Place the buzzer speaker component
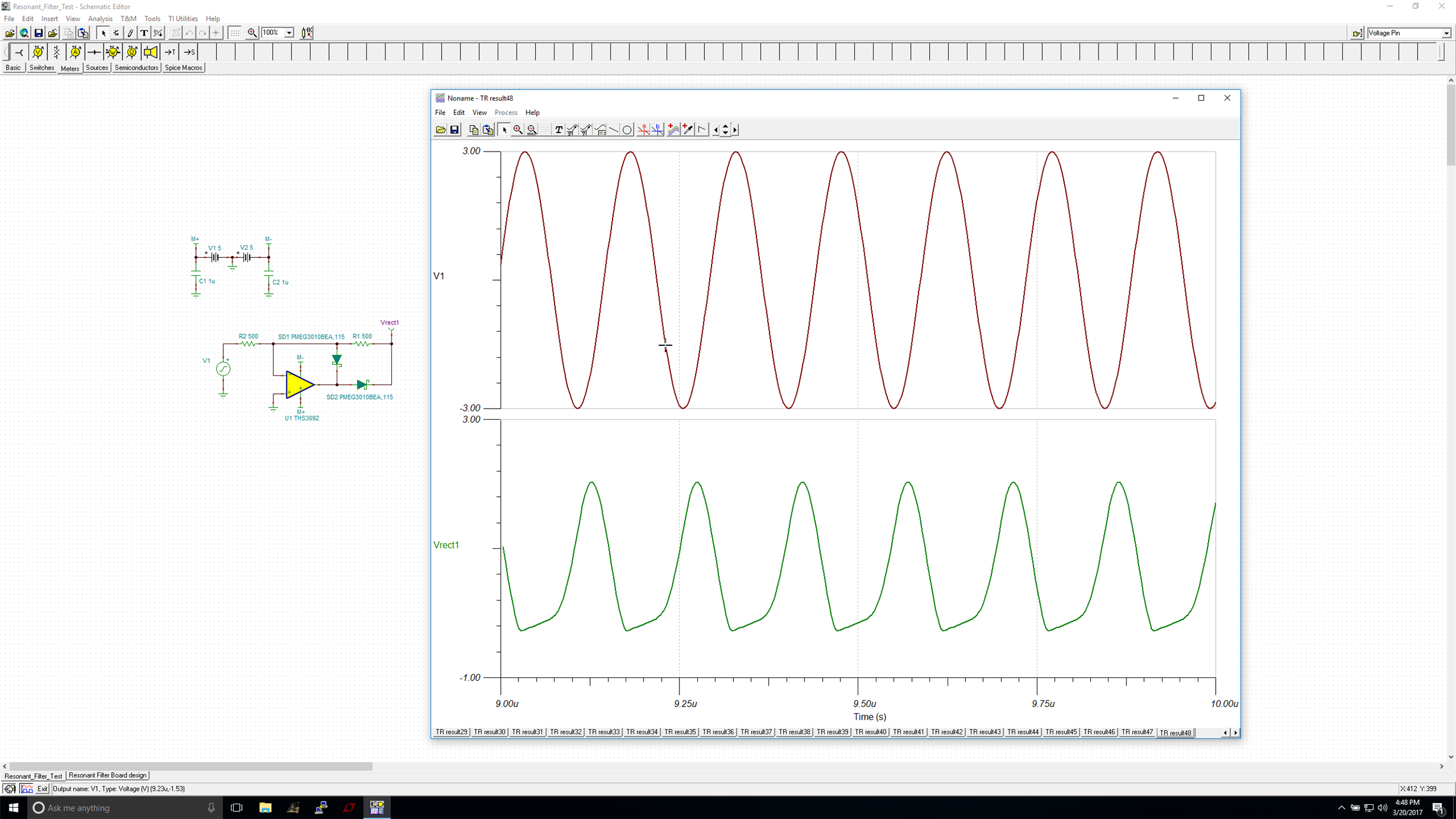The width and height of the screenshot is (1456, 819). click(150, 52)
